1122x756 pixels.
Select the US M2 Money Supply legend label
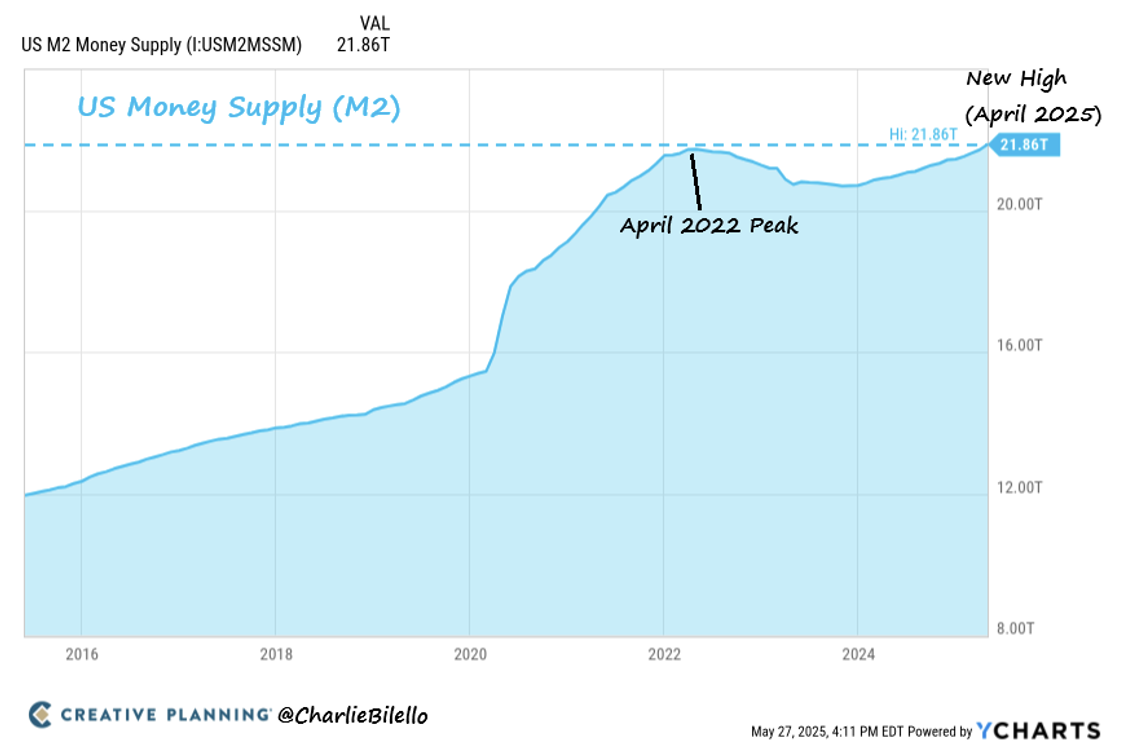[x=161, y=45]
